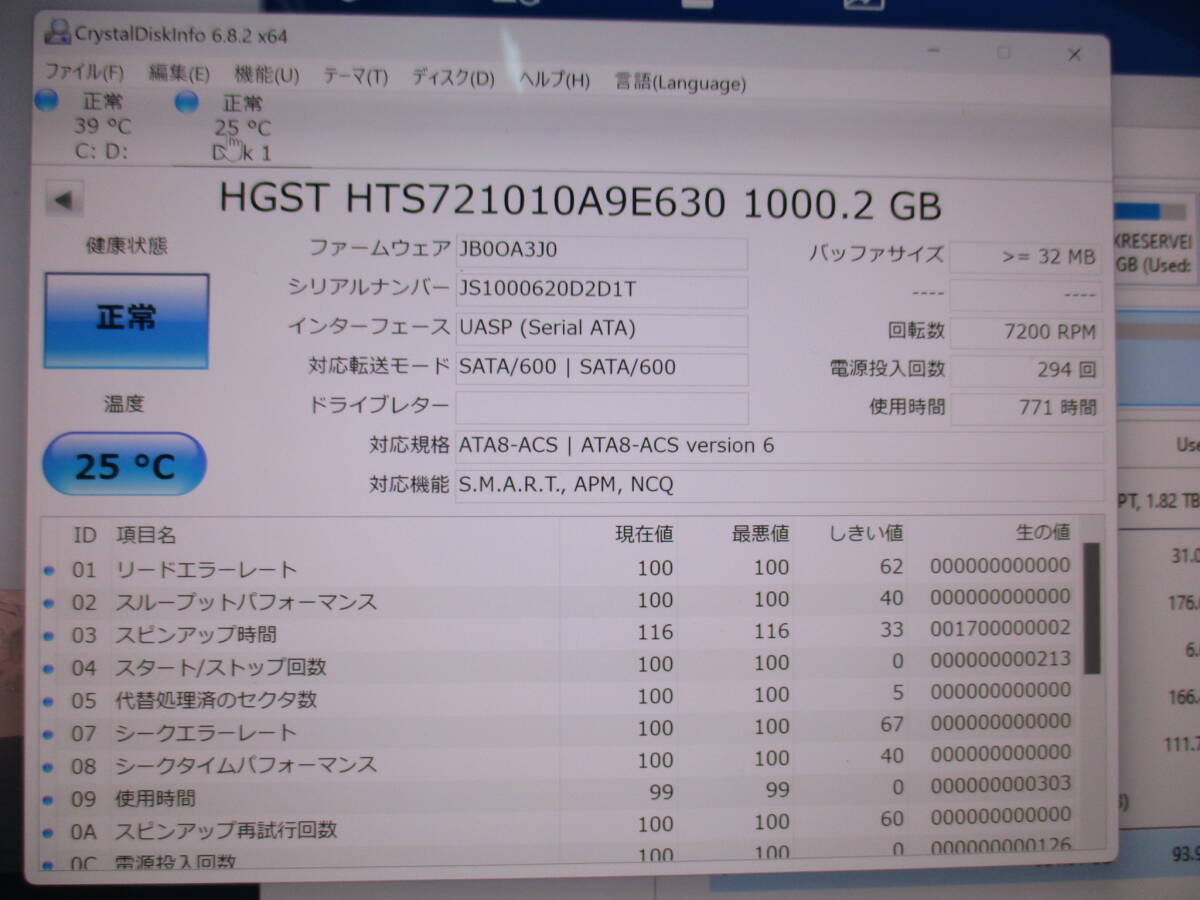Click the 項目名 column header

146,536
